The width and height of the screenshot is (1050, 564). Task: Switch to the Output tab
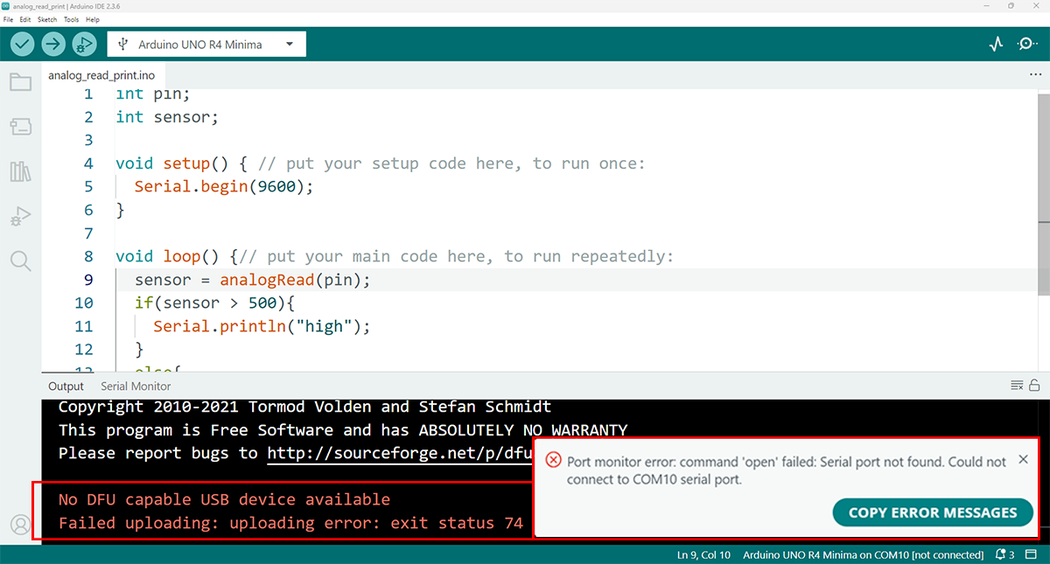[x=66, y=386]
